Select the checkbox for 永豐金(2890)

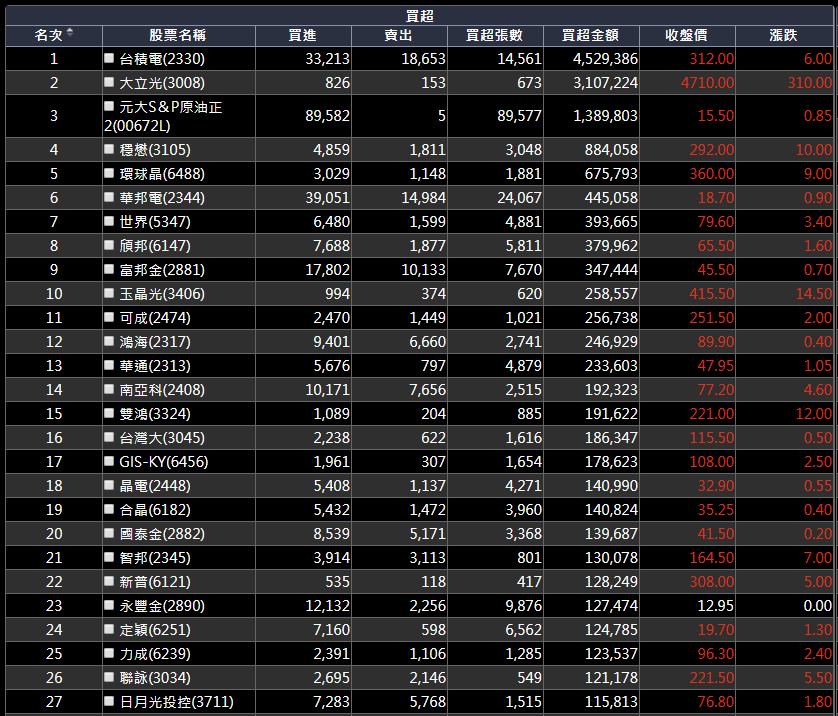pyautogui.click(x=109, y=605)
